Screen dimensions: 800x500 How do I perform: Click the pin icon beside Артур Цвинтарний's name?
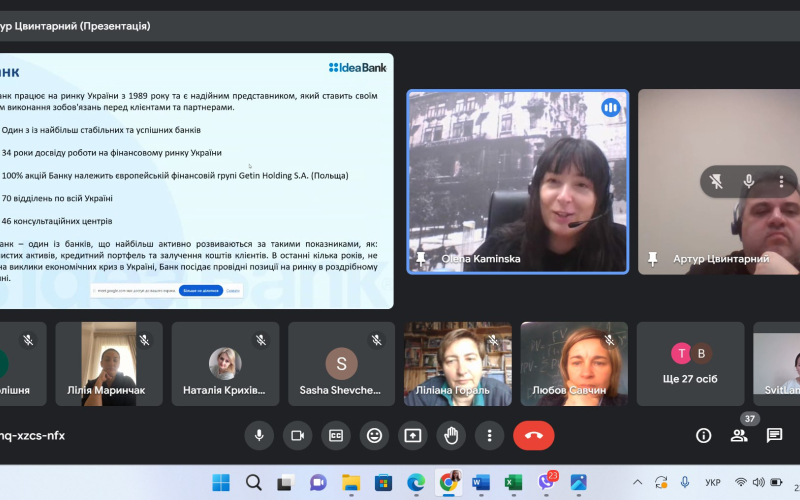click(653, 259)
